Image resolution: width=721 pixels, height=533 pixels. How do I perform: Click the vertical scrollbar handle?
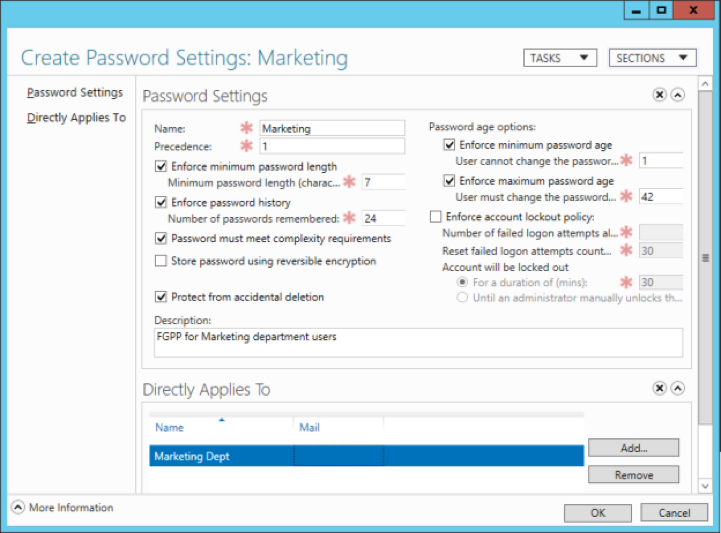(x=706, y=257)
